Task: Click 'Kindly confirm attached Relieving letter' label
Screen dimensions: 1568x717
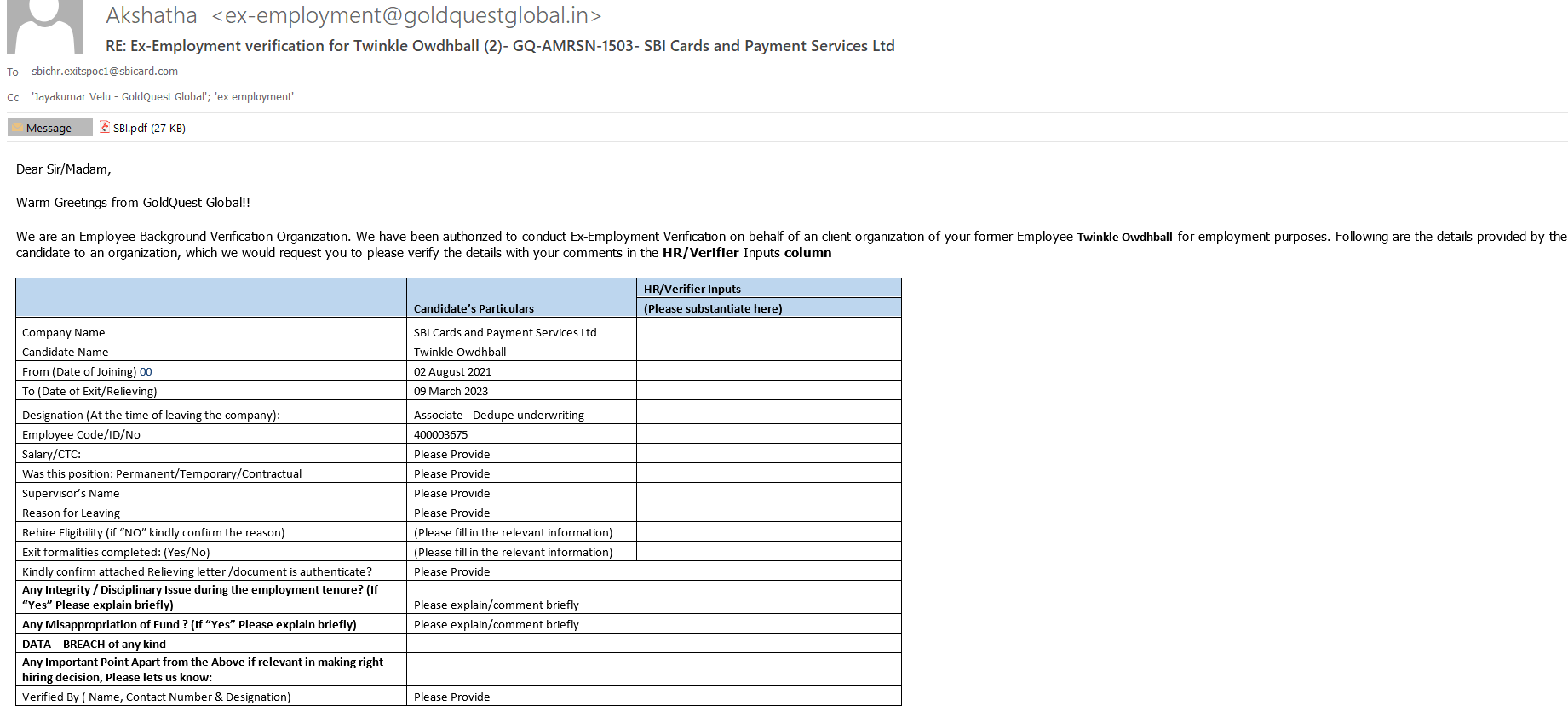Action: click(x=197, y=571)
